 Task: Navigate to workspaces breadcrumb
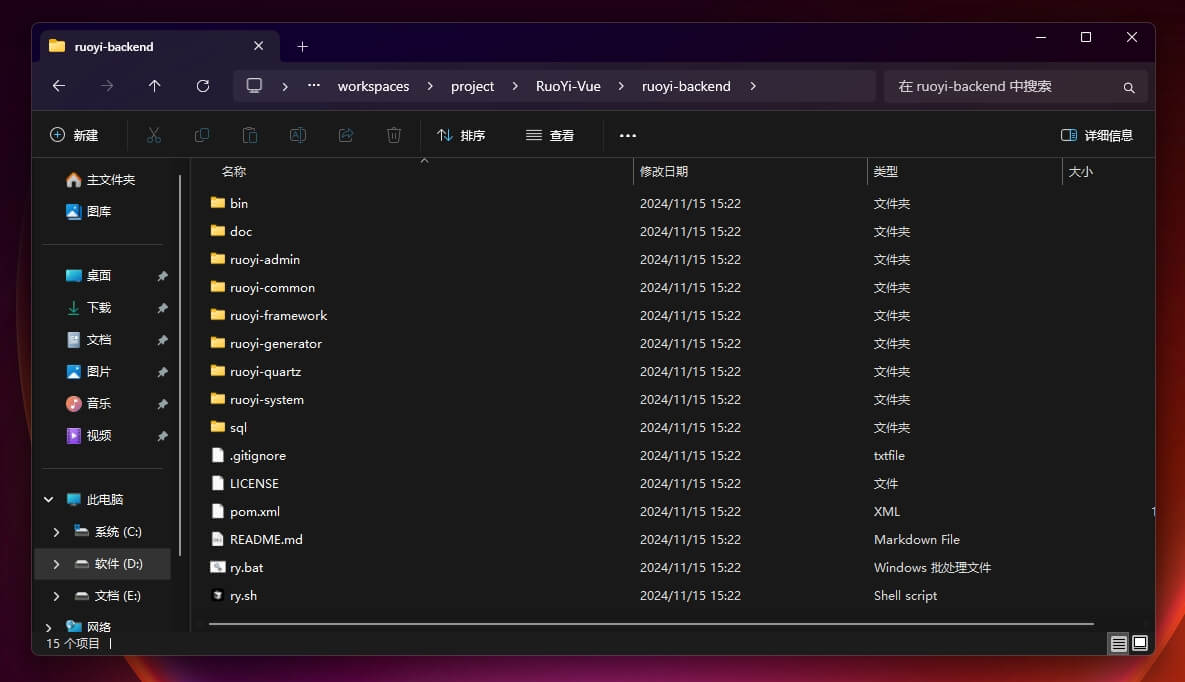coord(373,86)
